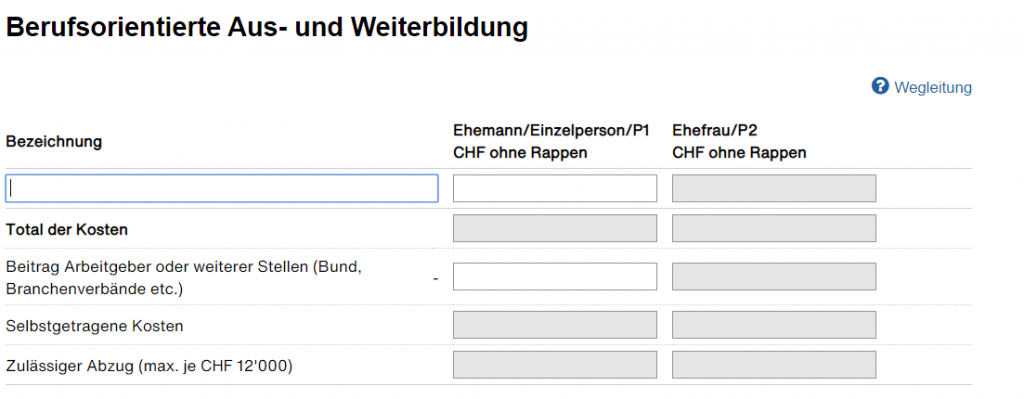Click Beitrag Arbeitgeber input for Ehemann/P1
Screen dimensions: 1024x399
coord(555,277)
